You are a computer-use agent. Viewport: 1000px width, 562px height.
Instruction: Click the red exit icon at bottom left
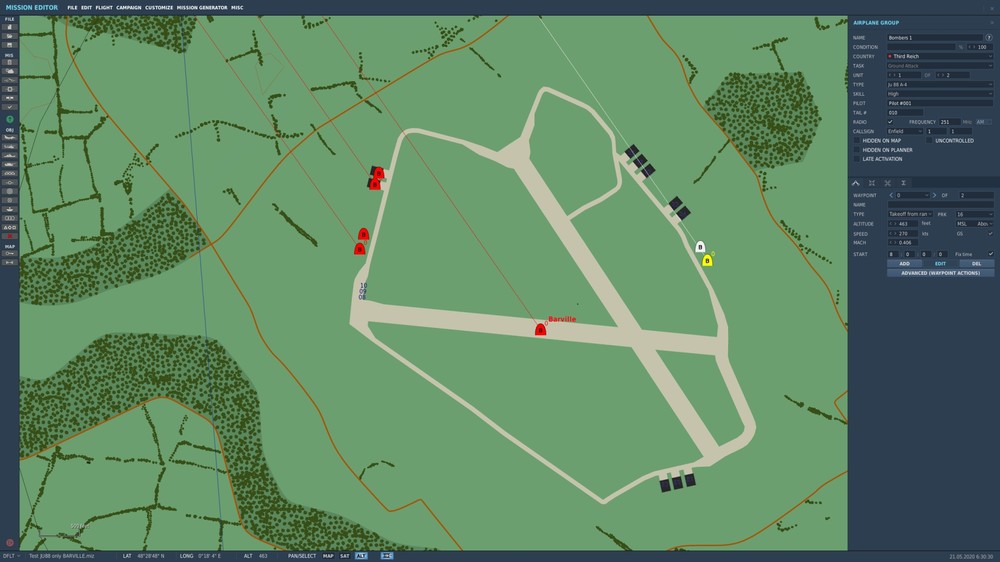(x=10, y=543)
